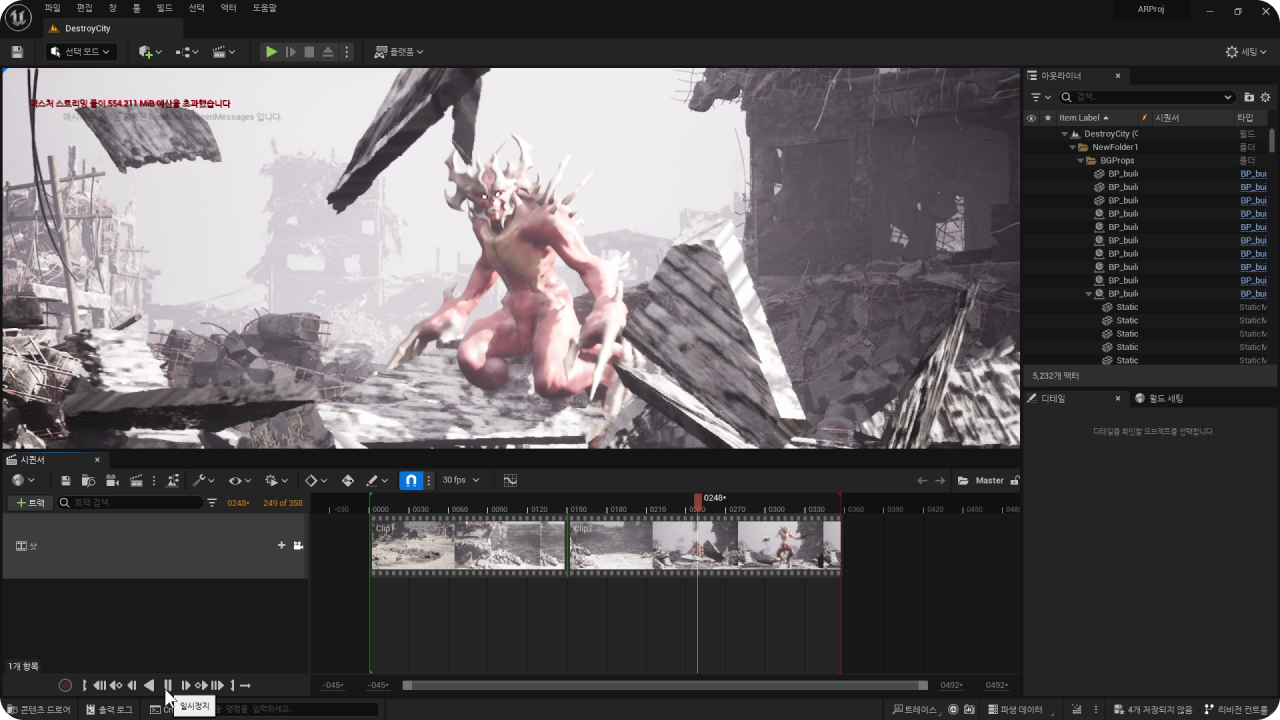Click the Skip/Advance frame button beside Play
Screen dimensions: 1280x720
tap(291, 52)
